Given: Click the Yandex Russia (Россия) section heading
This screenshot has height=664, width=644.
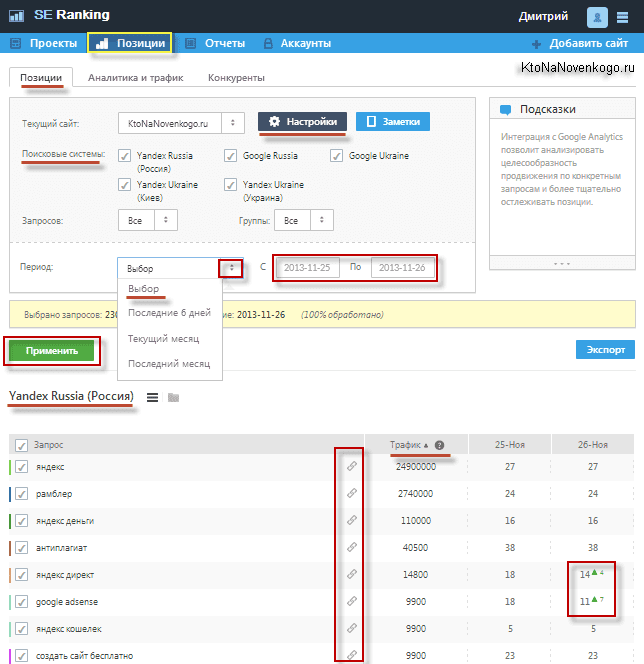Looking at the screenshot, I should pos(71,396).
